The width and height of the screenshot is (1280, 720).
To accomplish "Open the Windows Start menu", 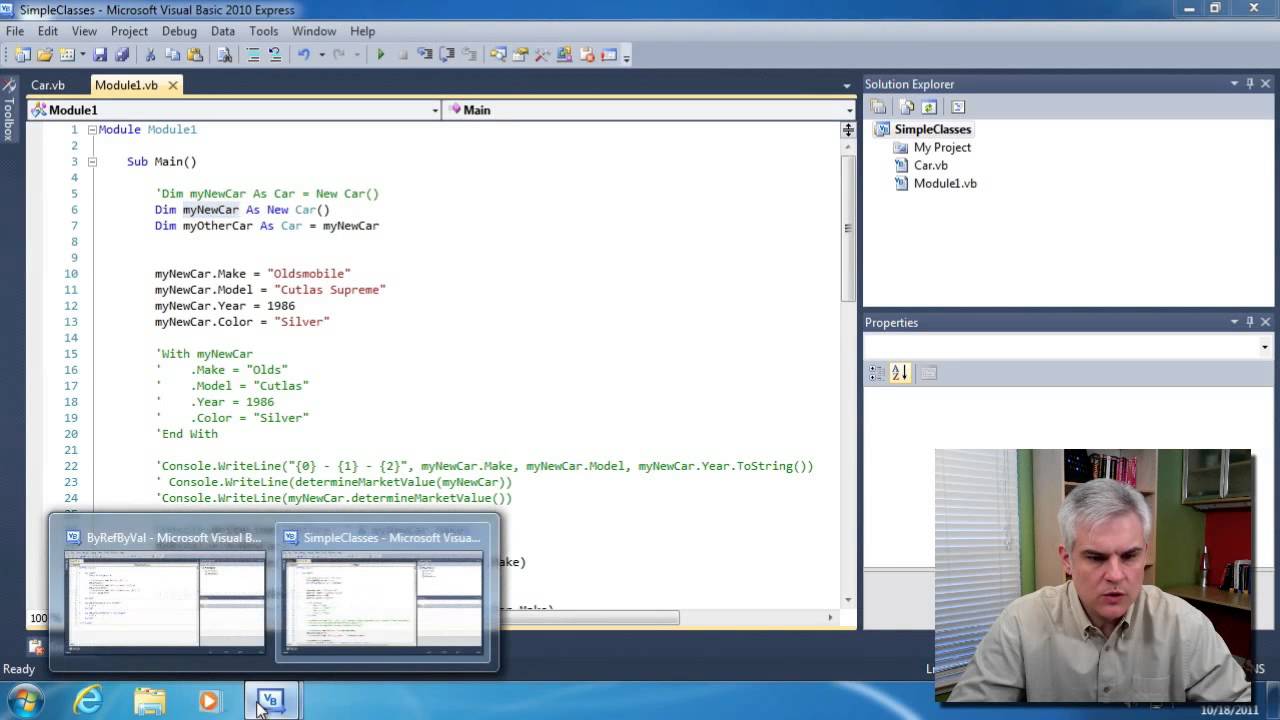I will coord(24,700).
